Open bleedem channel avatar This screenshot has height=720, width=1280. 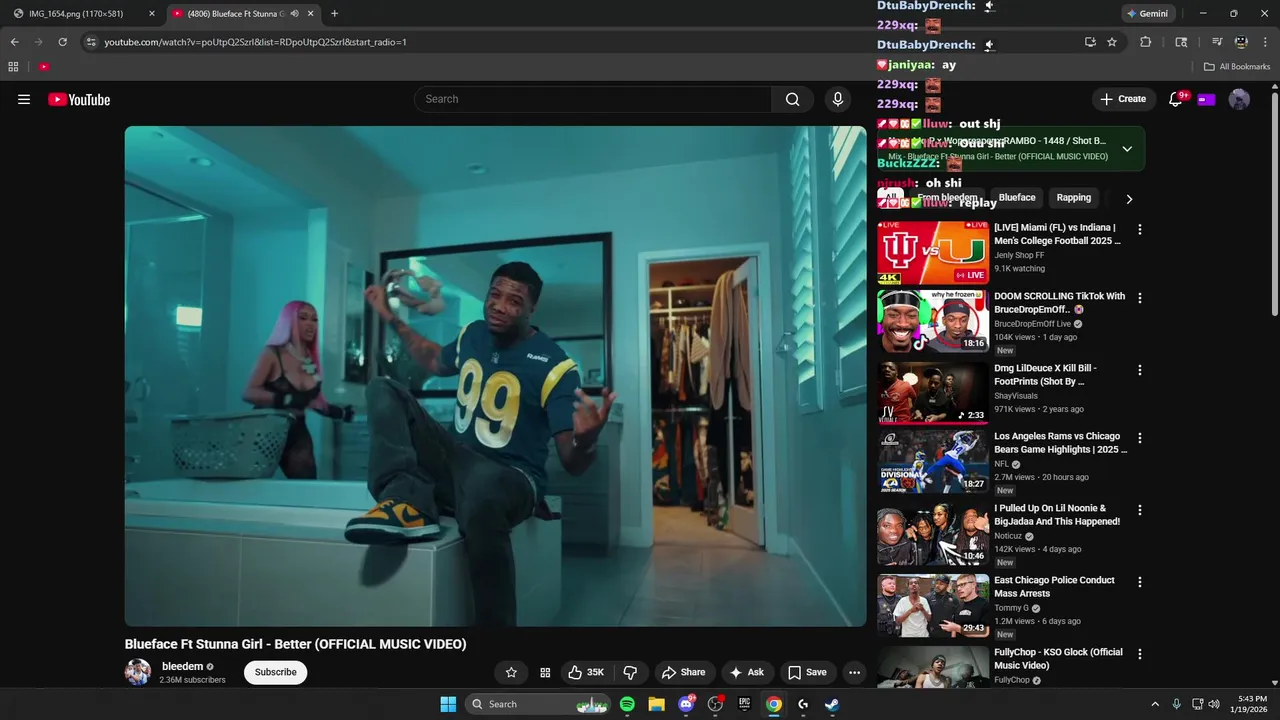138,672
